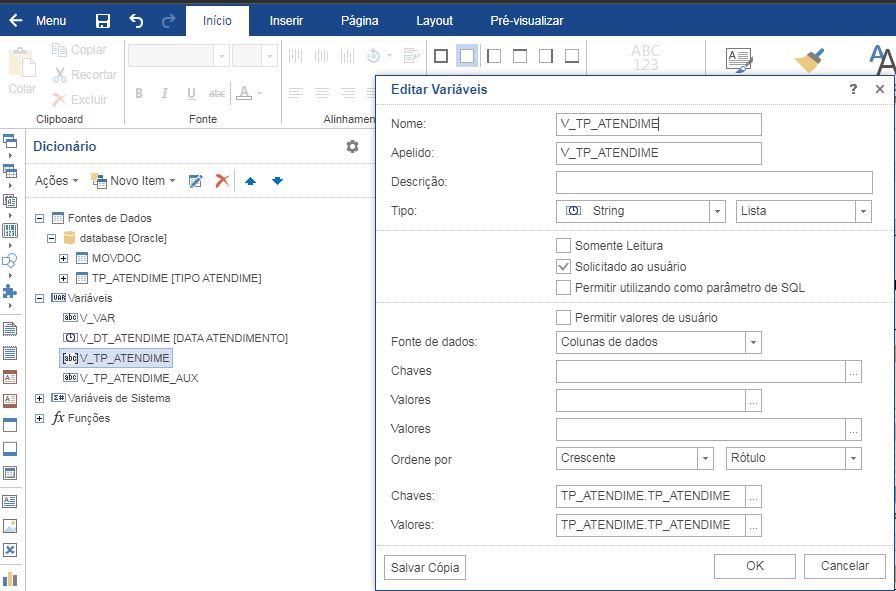The height and width of the screenshot is (591, 896).
Task: Click the left border icon
Action: (x=494, y=56)
